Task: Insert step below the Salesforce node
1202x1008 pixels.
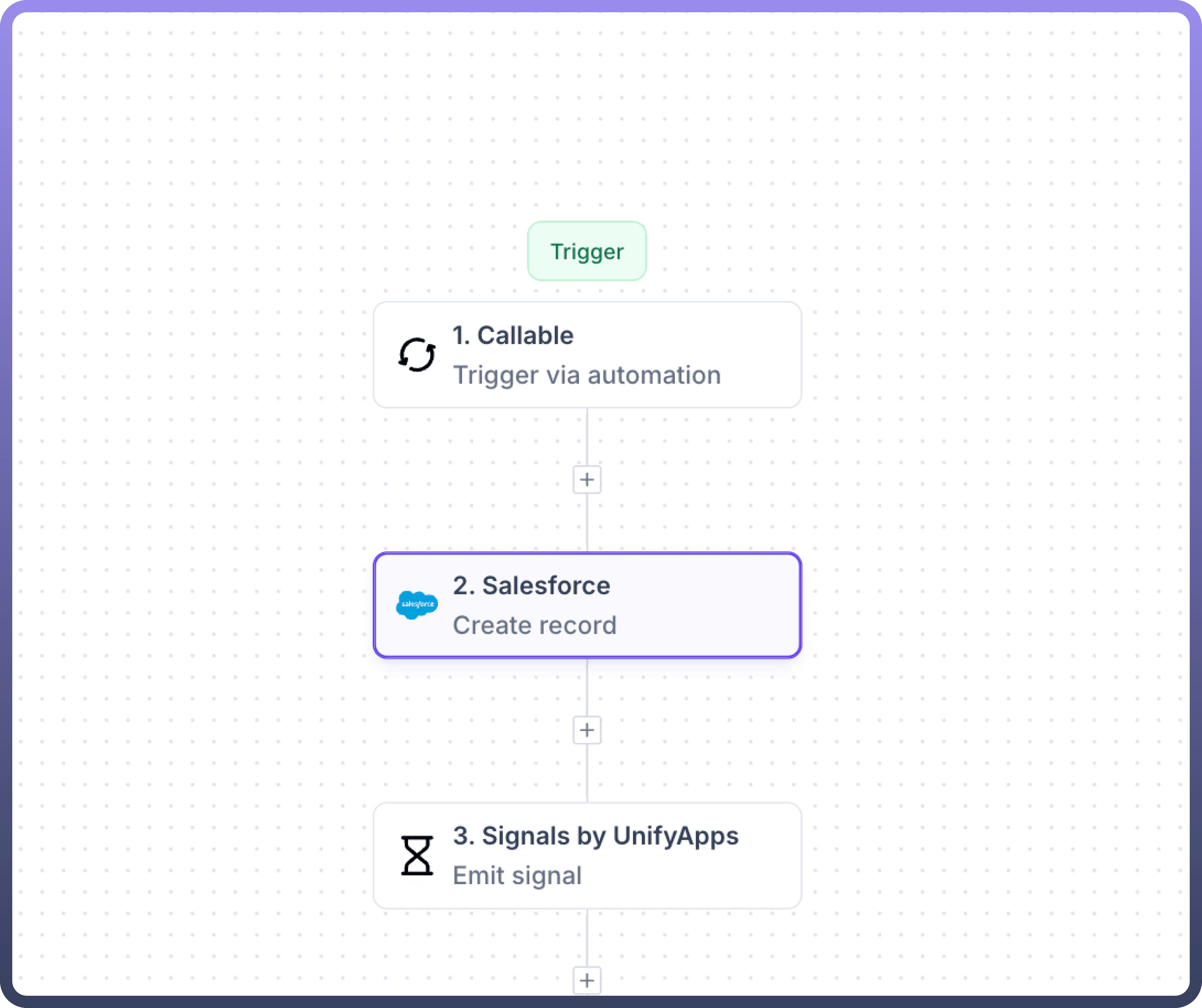Action: 587,730
